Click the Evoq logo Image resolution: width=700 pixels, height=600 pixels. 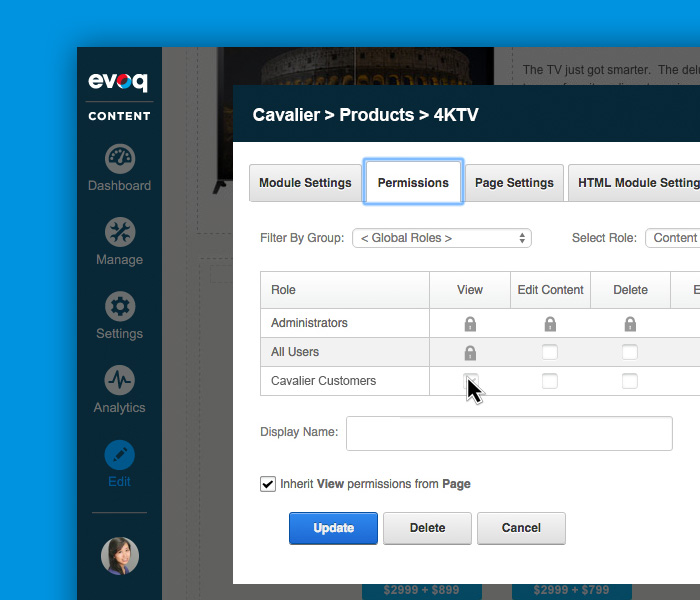point(118,82)
